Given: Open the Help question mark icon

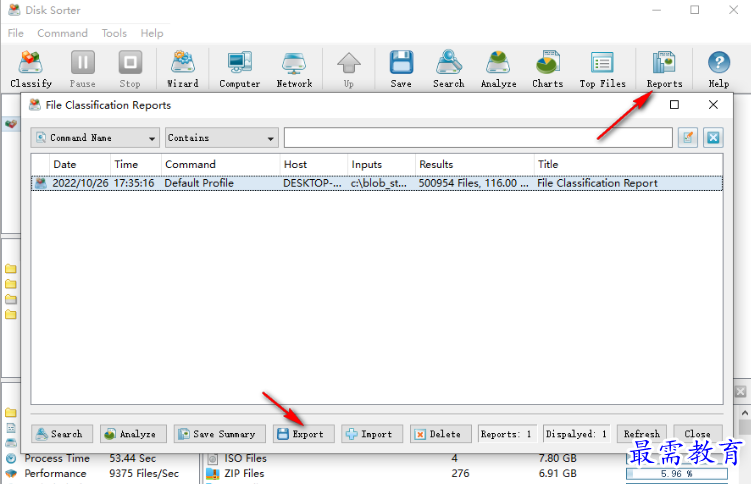Looking at the screenshot, I should 719,68.
